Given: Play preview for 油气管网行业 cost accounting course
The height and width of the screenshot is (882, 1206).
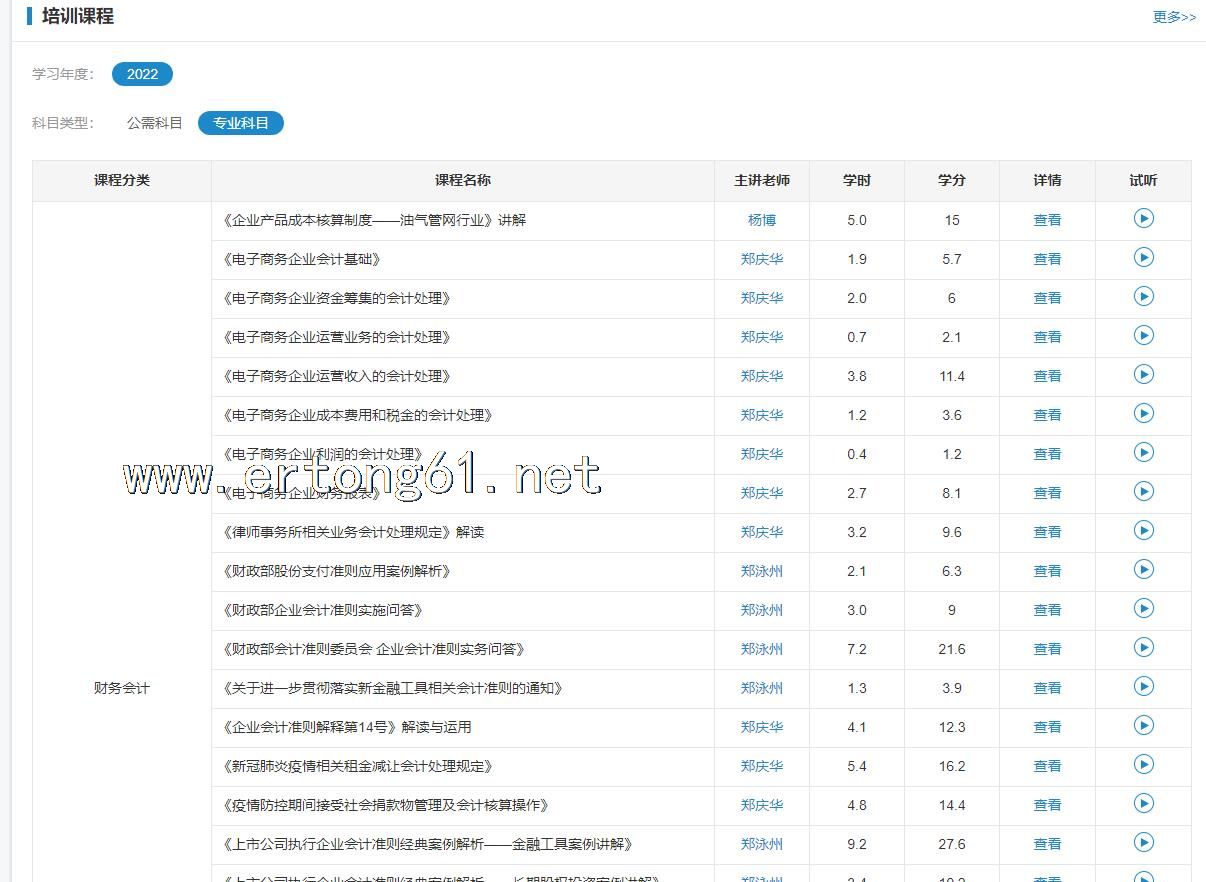Looking at the screenshot, I should 1143,218.
